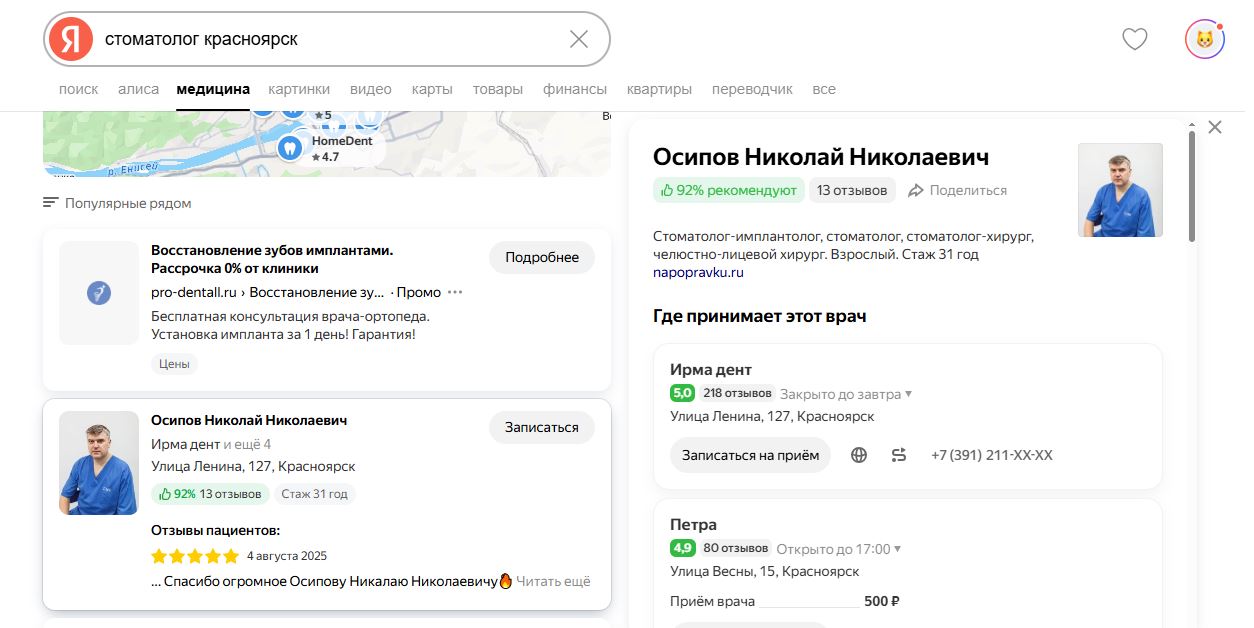
Task: Open favorites via heart icon
Action: click(x=1134, y=39)
